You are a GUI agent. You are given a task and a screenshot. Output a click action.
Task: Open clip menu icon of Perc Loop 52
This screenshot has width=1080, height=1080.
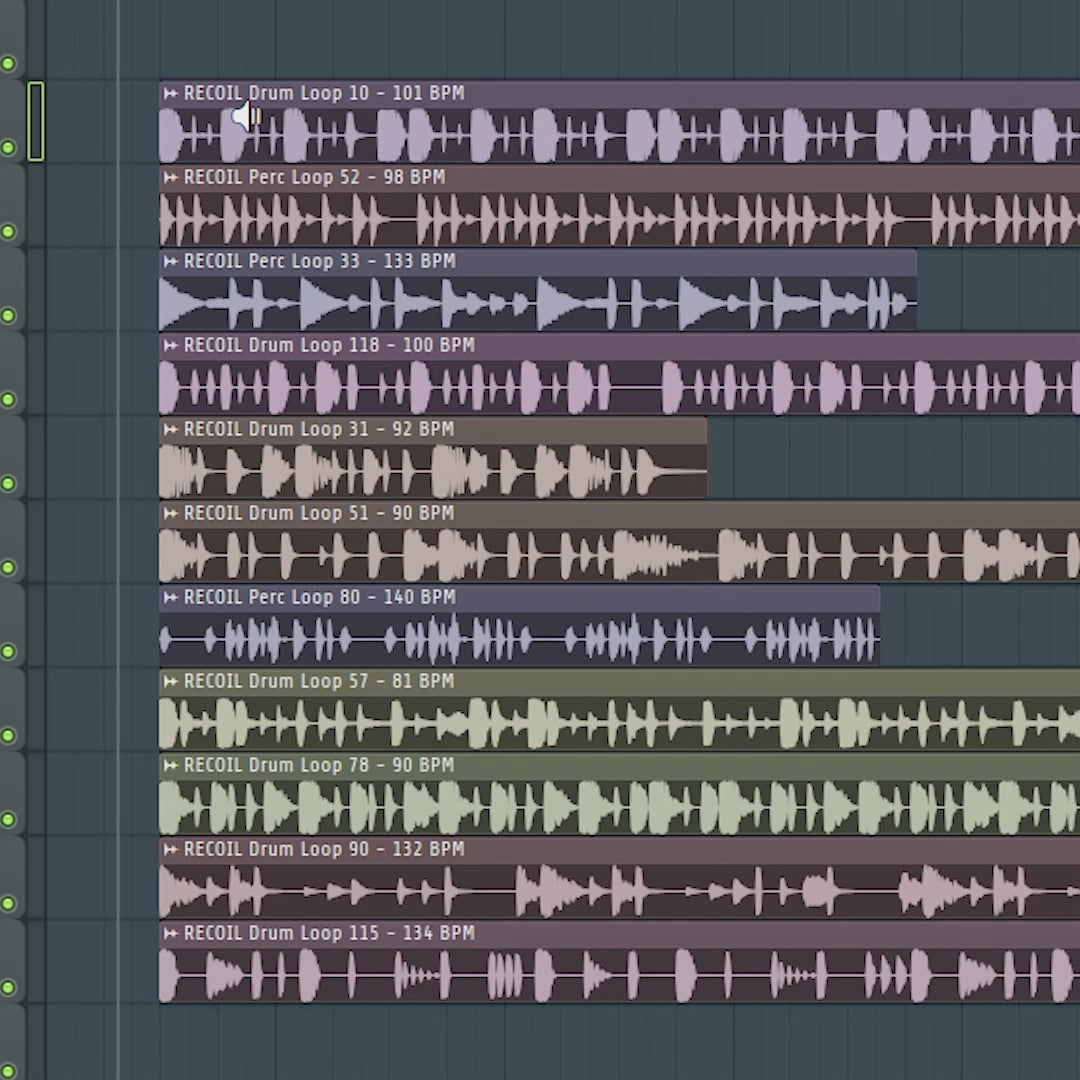(x=171, y=177)
